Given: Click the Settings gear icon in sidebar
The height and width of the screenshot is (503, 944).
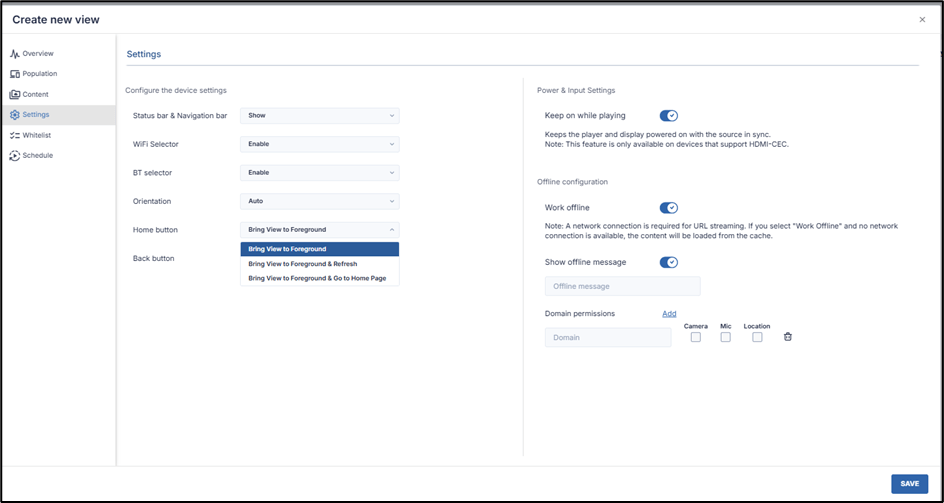Looking at the screenshot, I should (15, 115).
